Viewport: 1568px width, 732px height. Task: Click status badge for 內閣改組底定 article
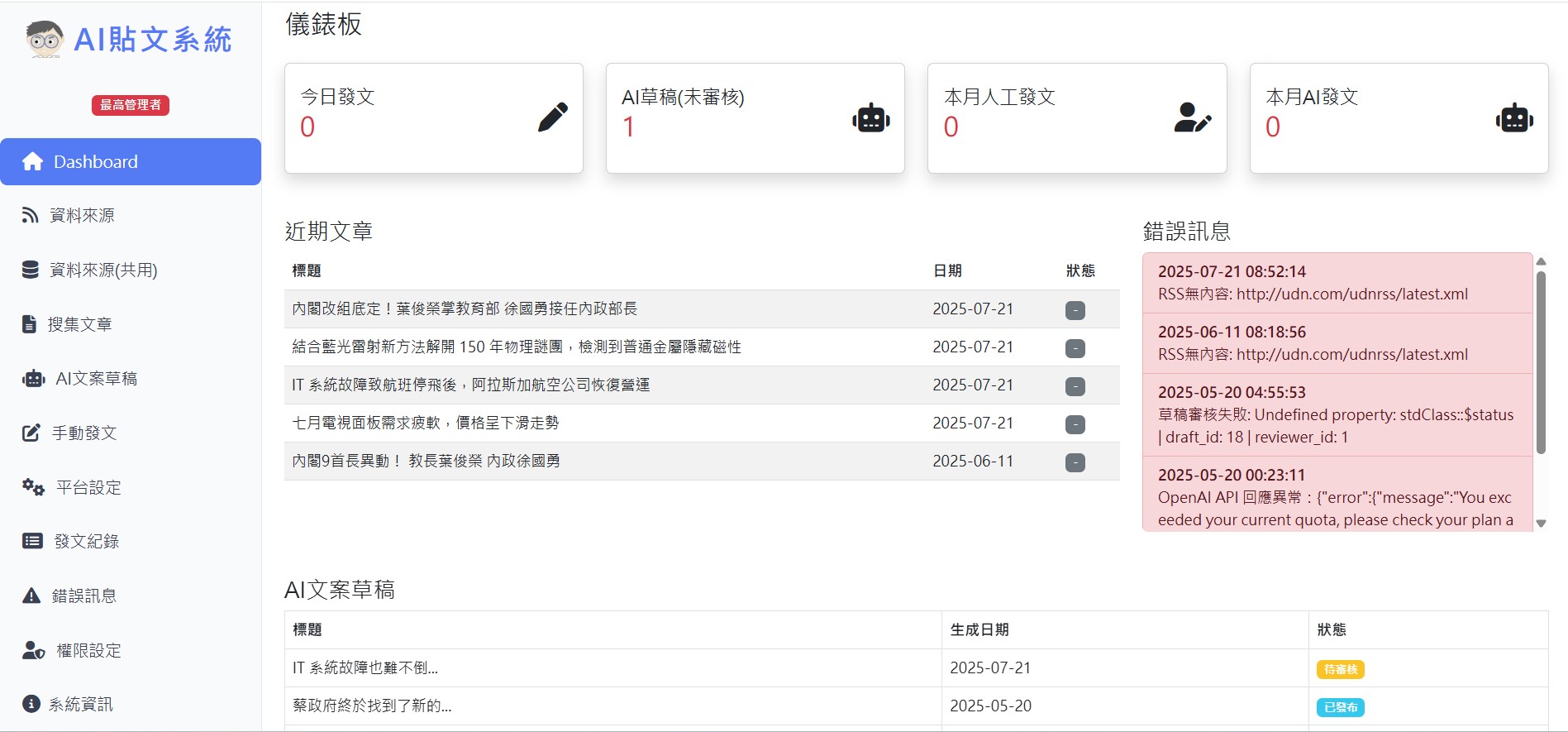[1075, 310]
